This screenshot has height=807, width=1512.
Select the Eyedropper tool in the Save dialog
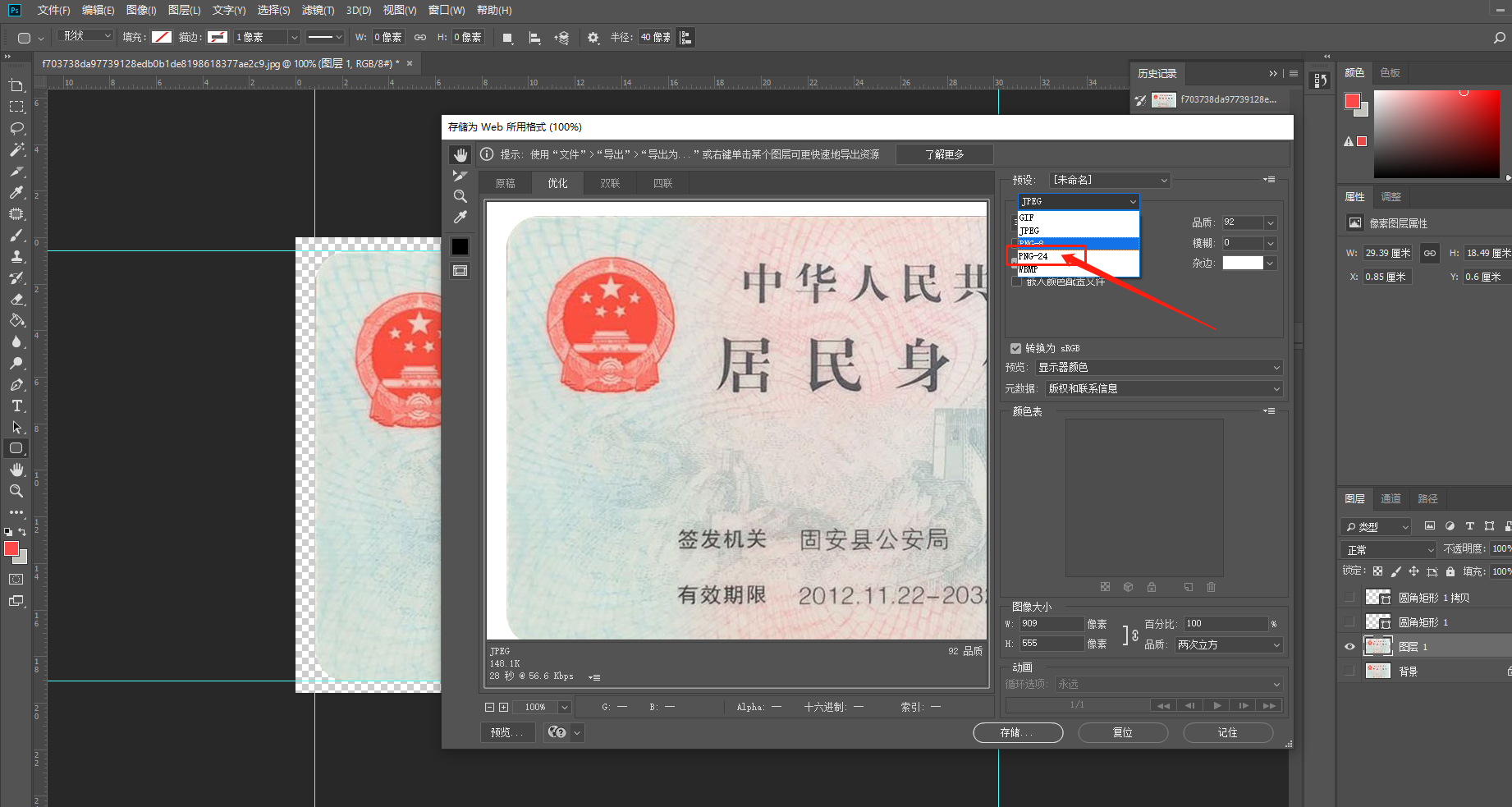(x=460, y=217)
